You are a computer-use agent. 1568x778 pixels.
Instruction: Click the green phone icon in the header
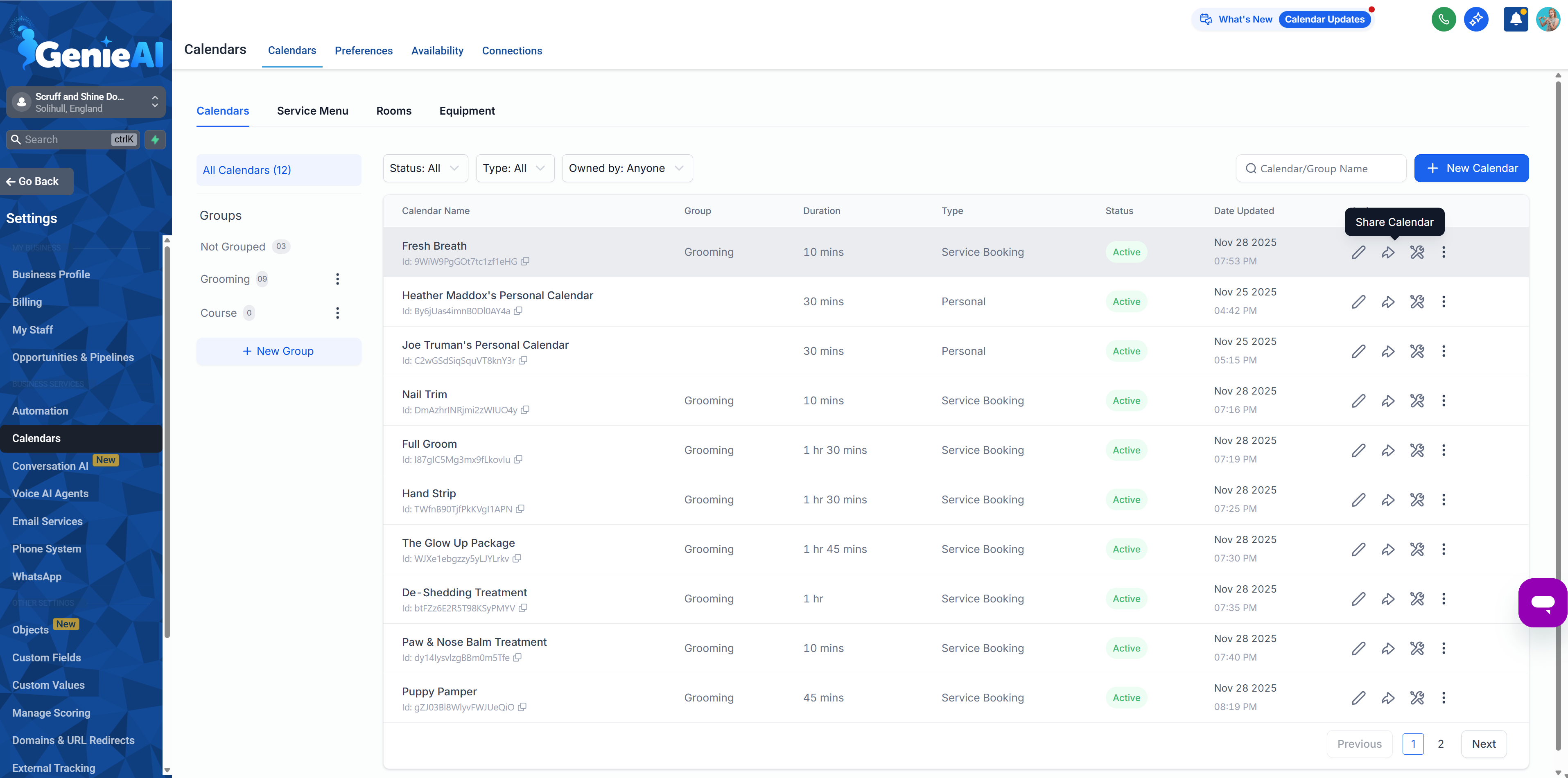pyautogui.click(x=1444, y=19)
